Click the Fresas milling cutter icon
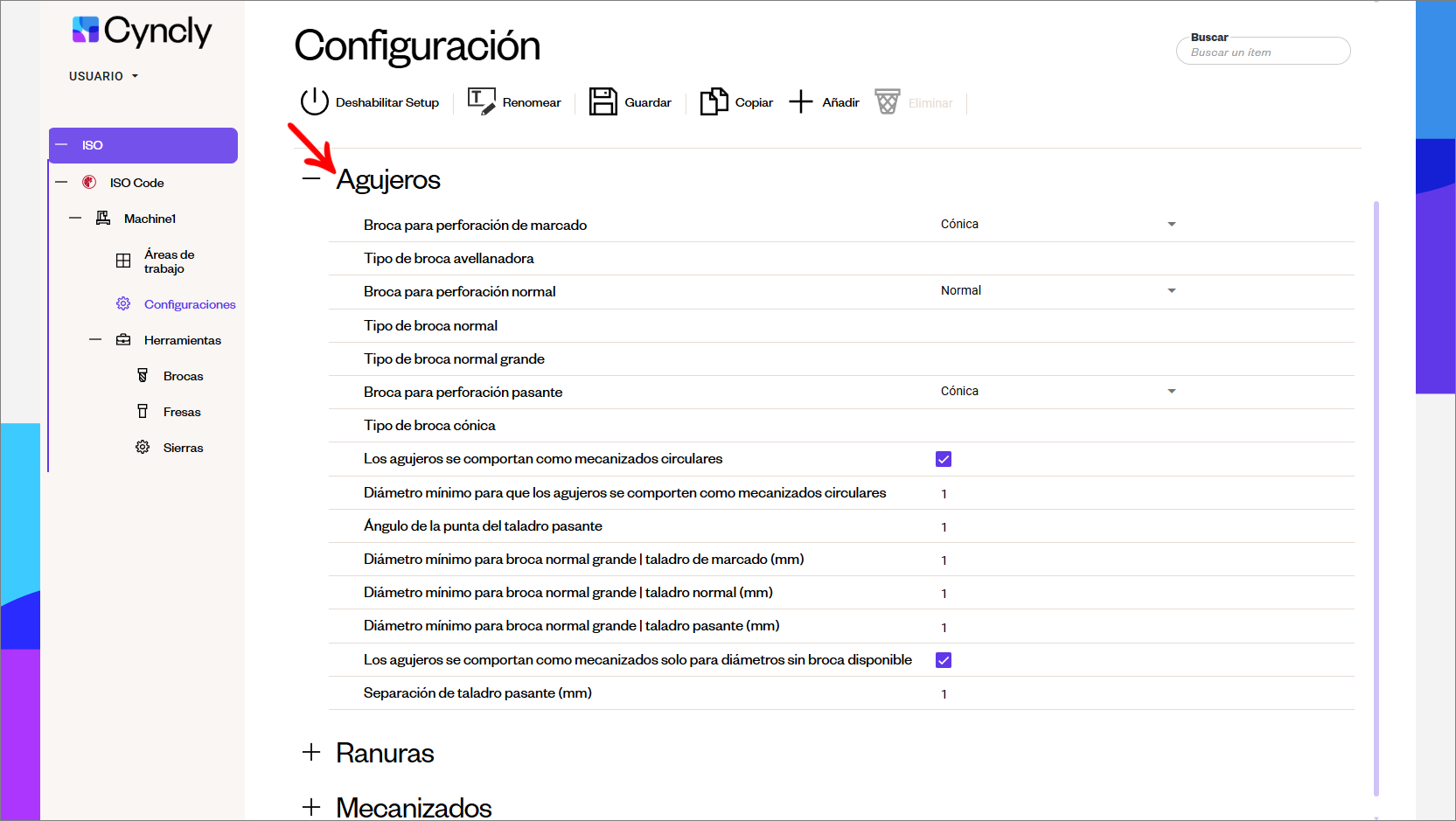 click(x=143, y=411)
